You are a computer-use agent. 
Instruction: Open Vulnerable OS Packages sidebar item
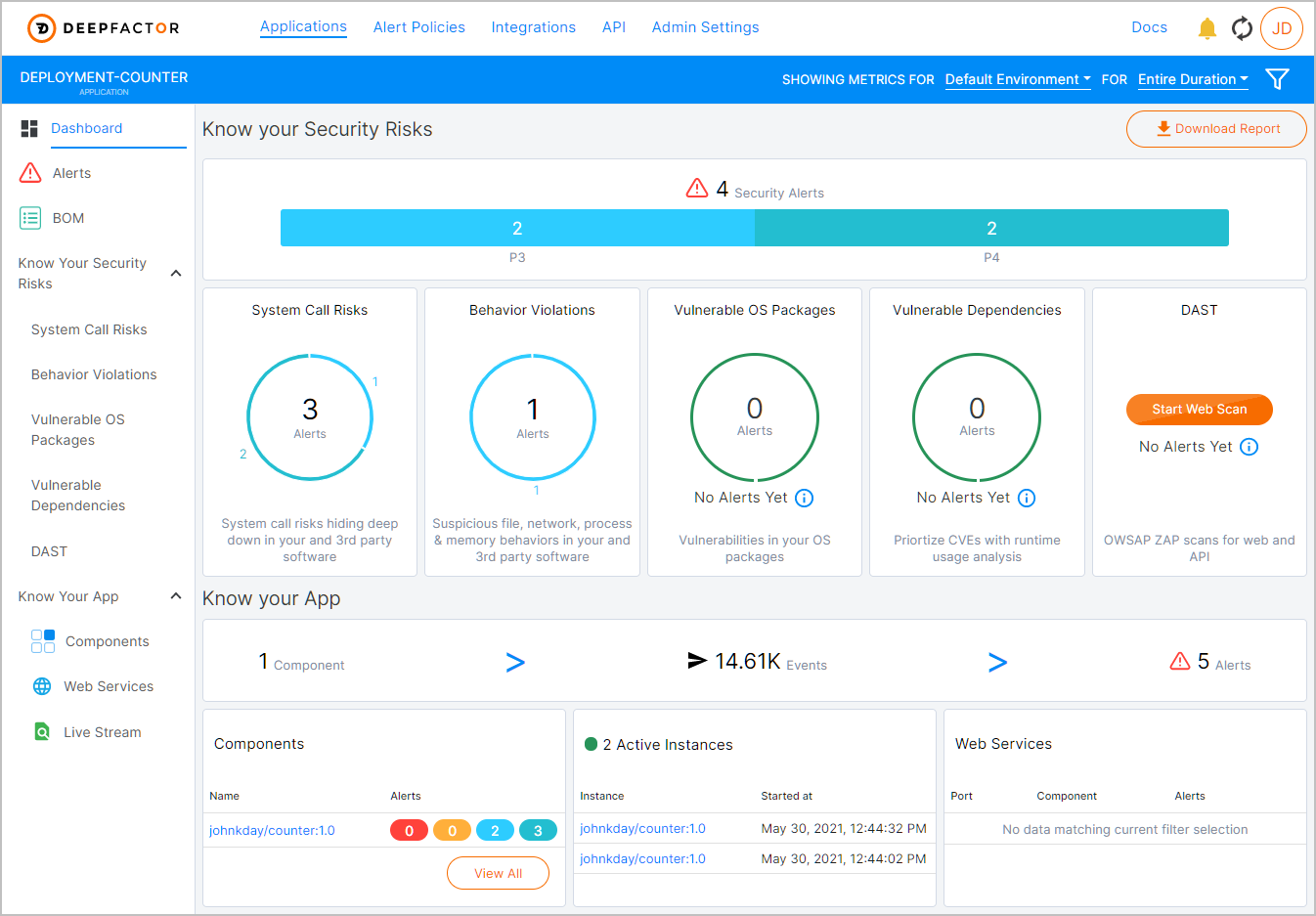click(x=78, y=430)
